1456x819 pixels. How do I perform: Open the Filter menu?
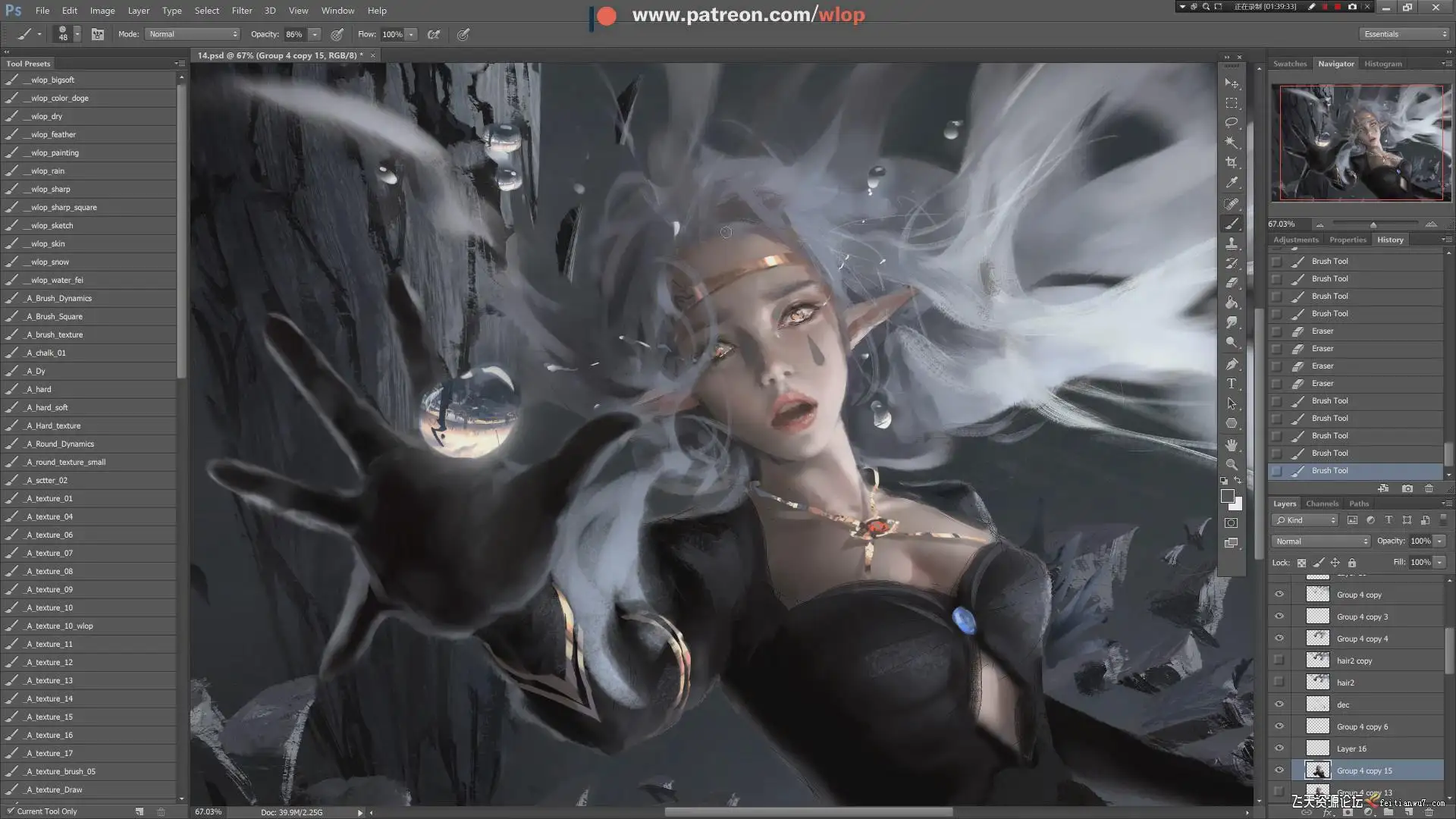click(x=242, y=11)
